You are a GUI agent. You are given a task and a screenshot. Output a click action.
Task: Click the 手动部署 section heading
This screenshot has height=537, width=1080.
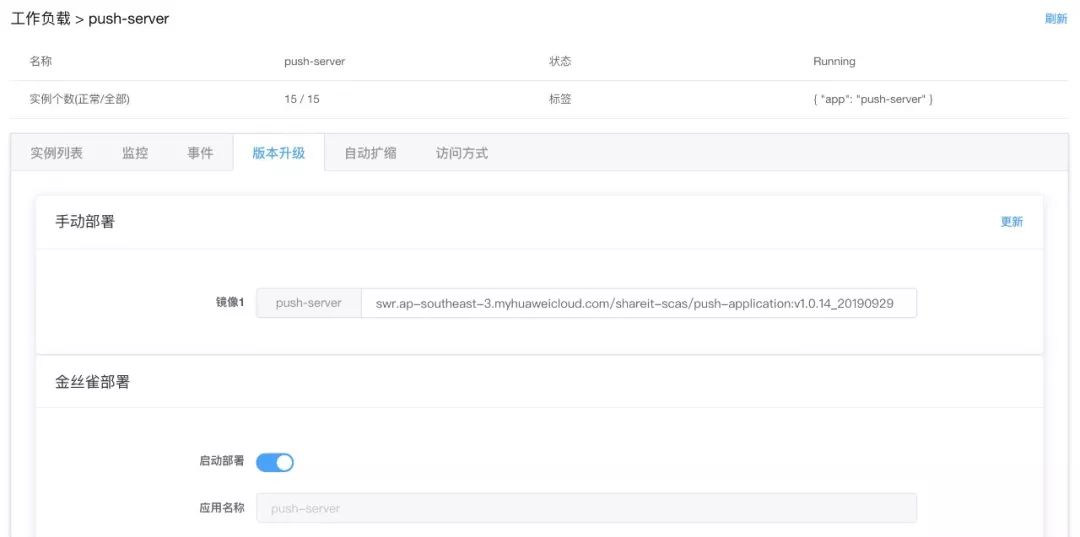85,222
